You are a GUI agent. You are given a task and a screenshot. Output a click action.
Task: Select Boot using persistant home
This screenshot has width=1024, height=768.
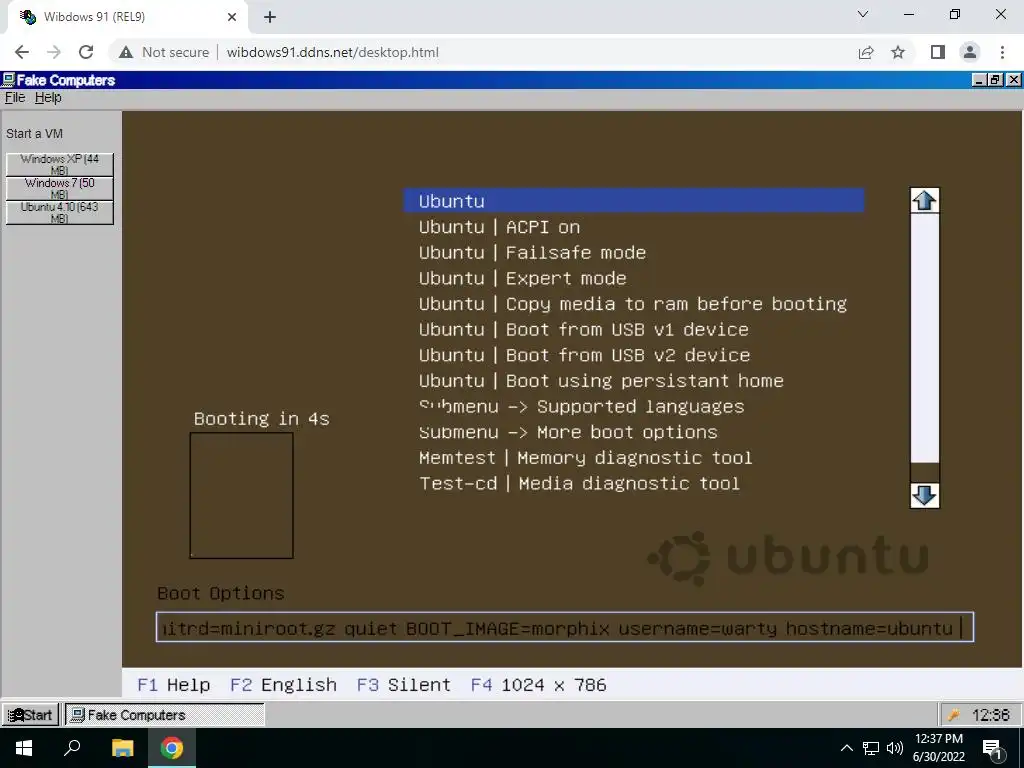point(601,380)
